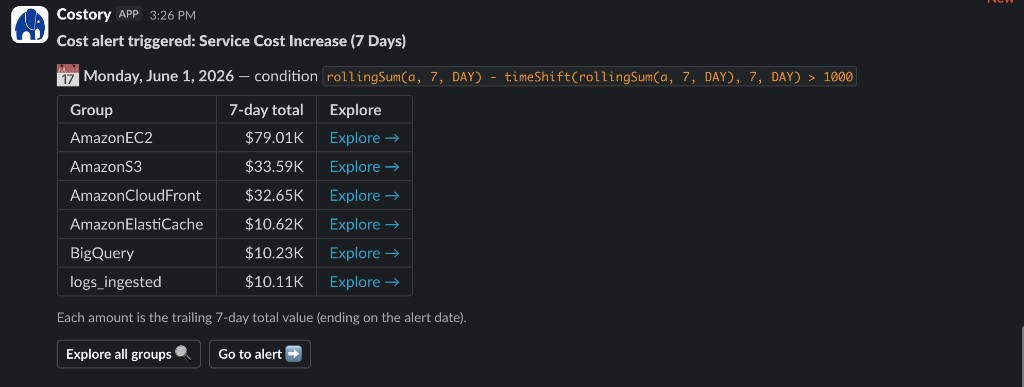Screen dimensions: 1024x387
Task: Click the $32.65K total value
Action: pyautogui.click(x=274, y=195)
